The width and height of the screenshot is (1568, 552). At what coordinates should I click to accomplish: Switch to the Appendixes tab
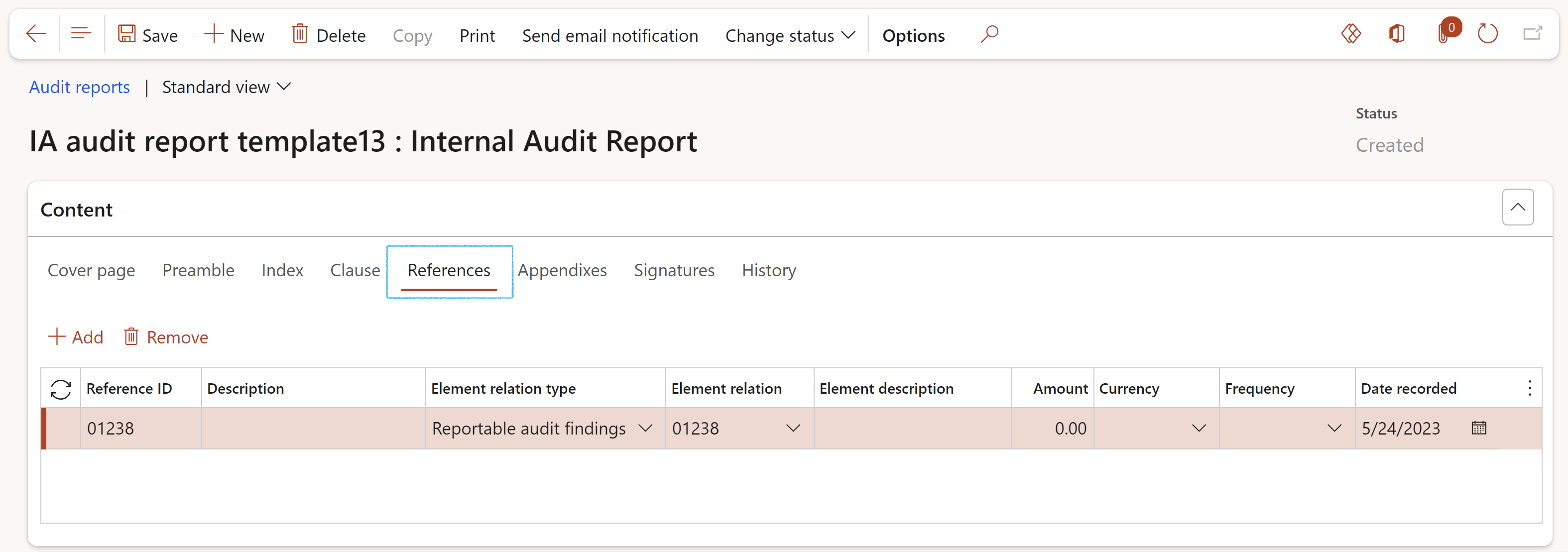[x=562, y=270]
